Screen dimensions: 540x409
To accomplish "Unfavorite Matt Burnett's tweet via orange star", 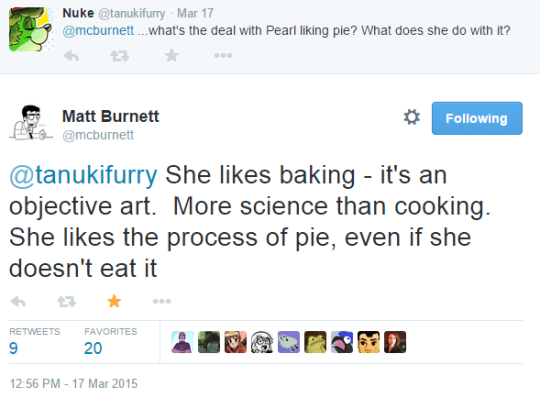I will (x=114, y=301).
